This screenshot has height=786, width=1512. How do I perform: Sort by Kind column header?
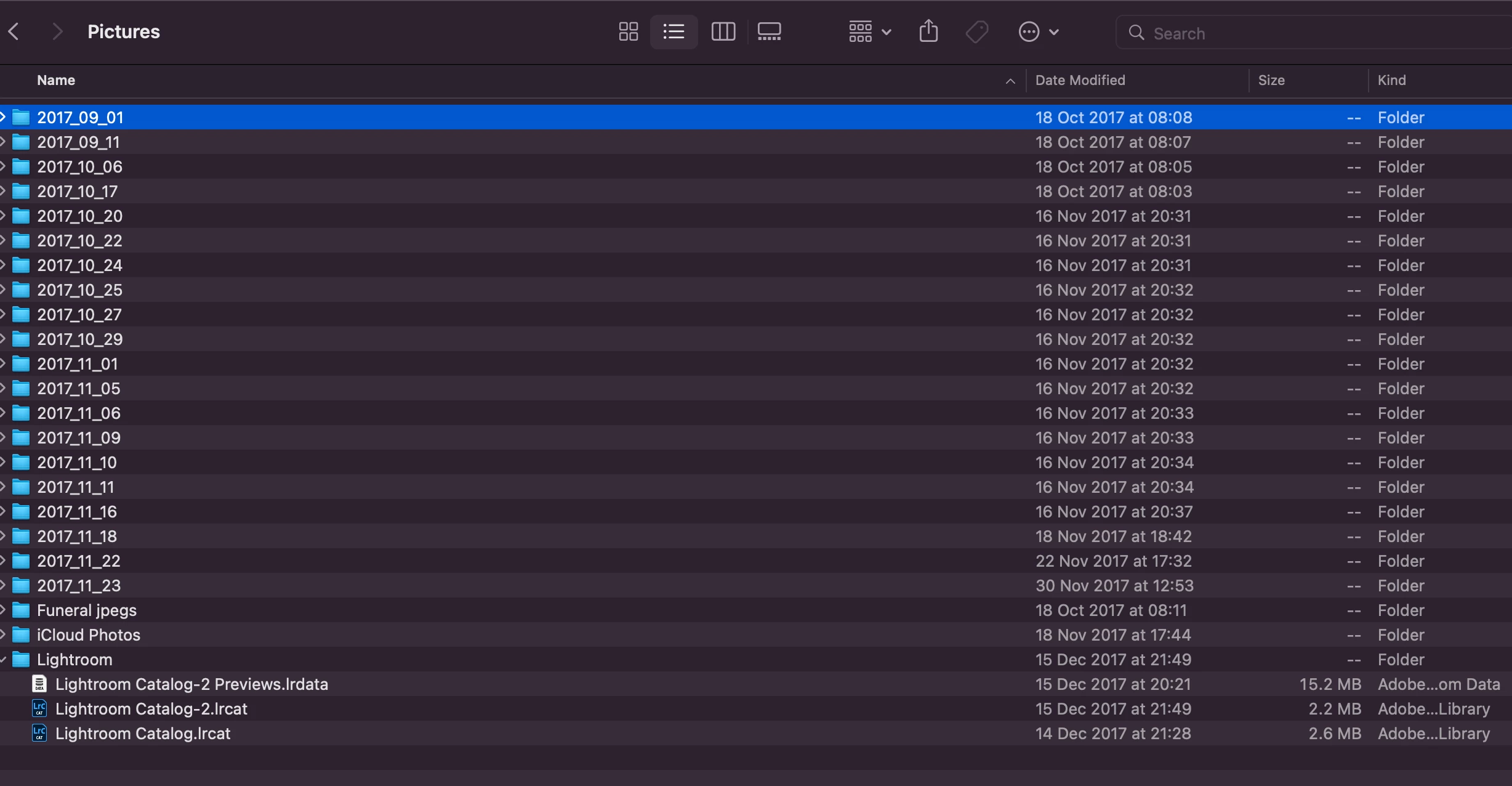click(x=1391, y=80)
